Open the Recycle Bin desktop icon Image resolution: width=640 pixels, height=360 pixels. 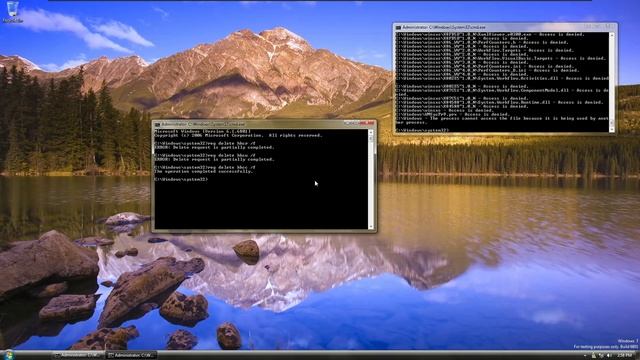click(12, 11)
